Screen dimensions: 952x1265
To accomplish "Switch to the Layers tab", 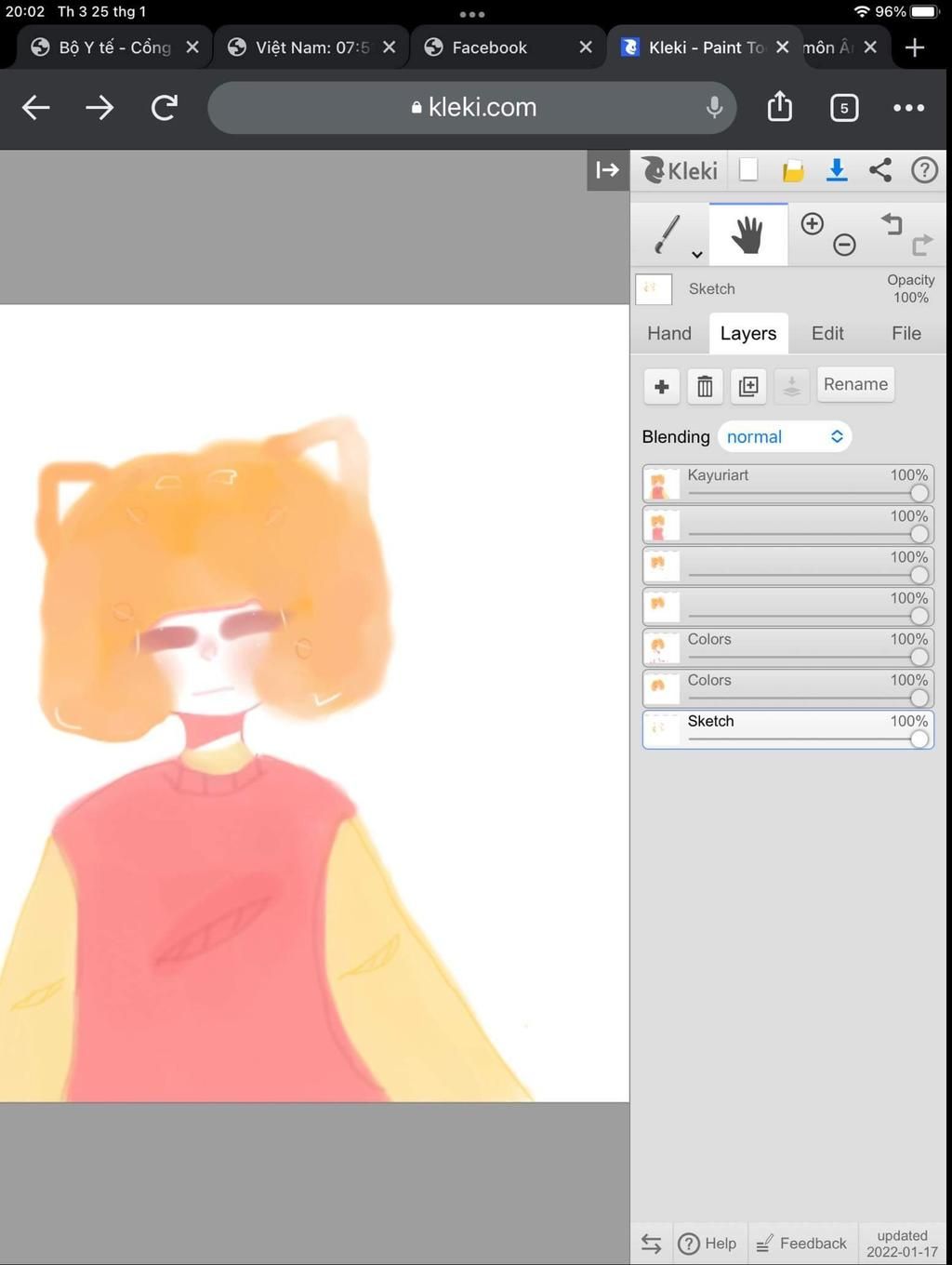I will coord(748,334).
